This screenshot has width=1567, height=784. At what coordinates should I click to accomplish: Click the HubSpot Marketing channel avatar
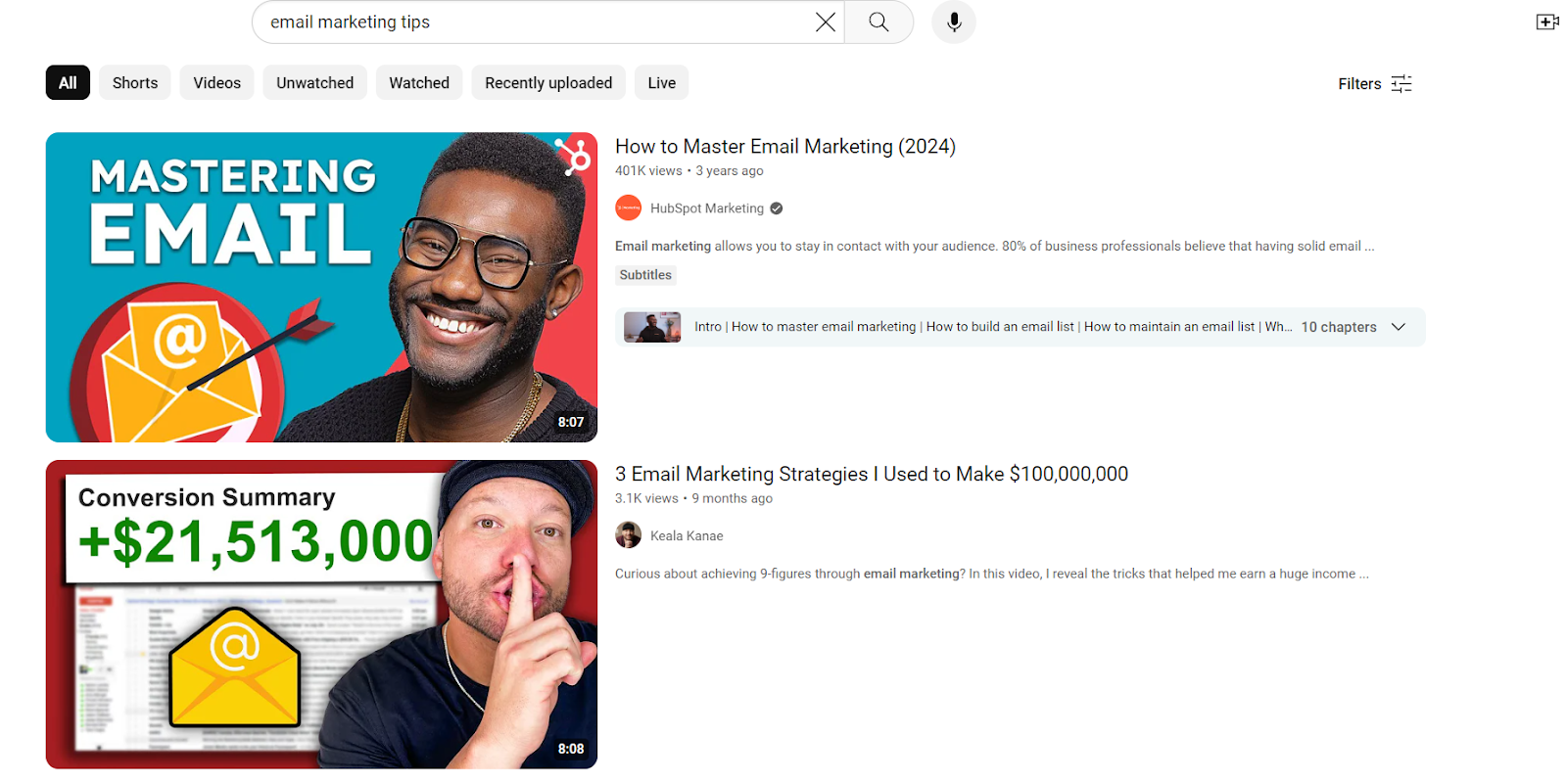[628, 208]
